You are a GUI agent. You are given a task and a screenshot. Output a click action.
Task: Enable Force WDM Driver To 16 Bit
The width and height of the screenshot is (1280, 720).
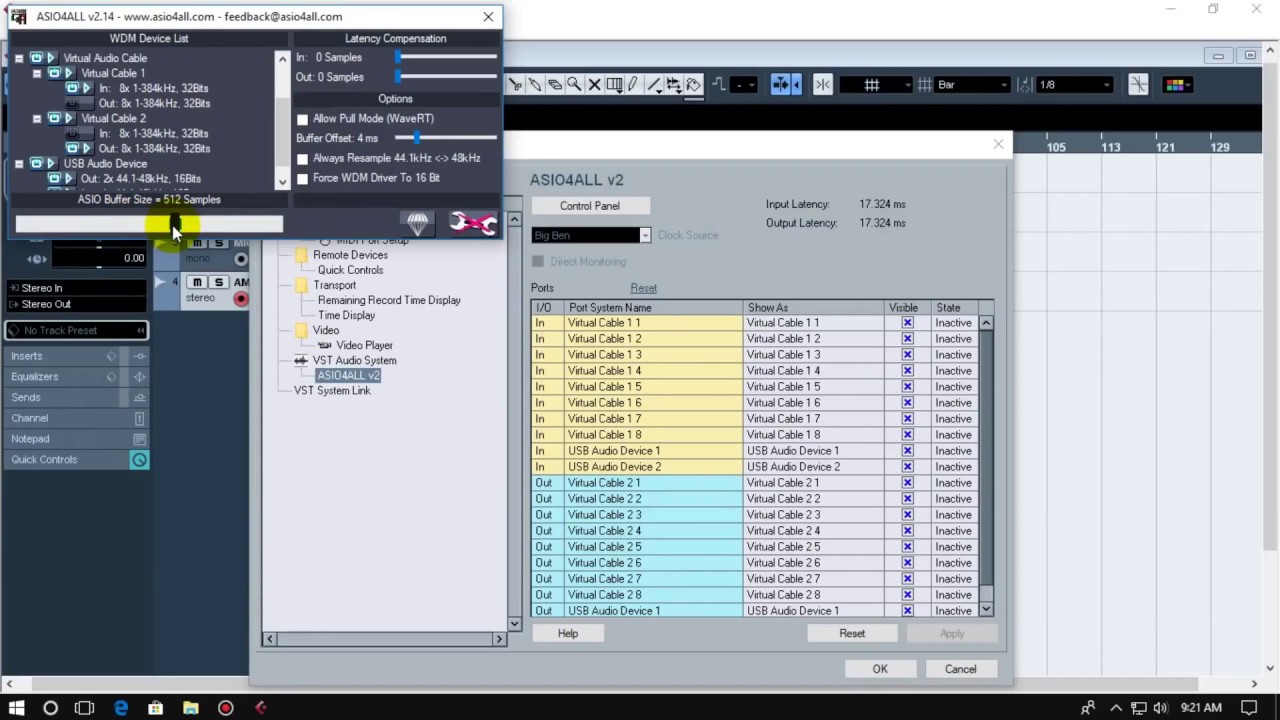[x=303, y=179]
